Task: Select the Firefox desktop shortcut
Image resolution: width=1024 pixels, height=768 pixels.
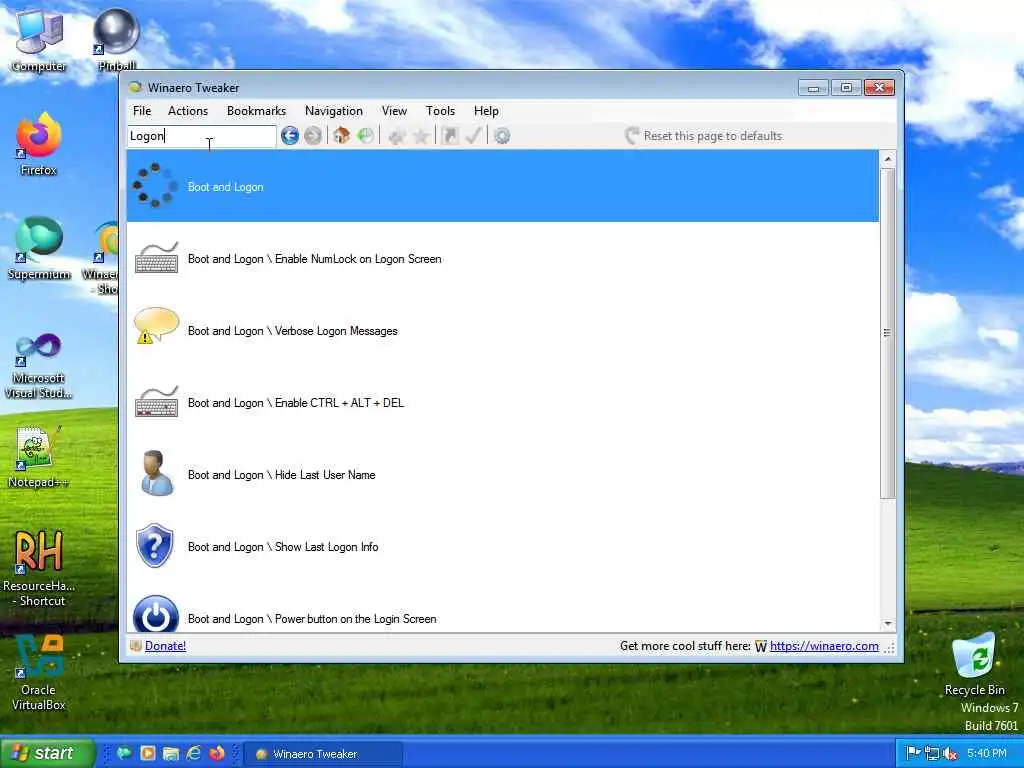Action: (x=39, y=144)
